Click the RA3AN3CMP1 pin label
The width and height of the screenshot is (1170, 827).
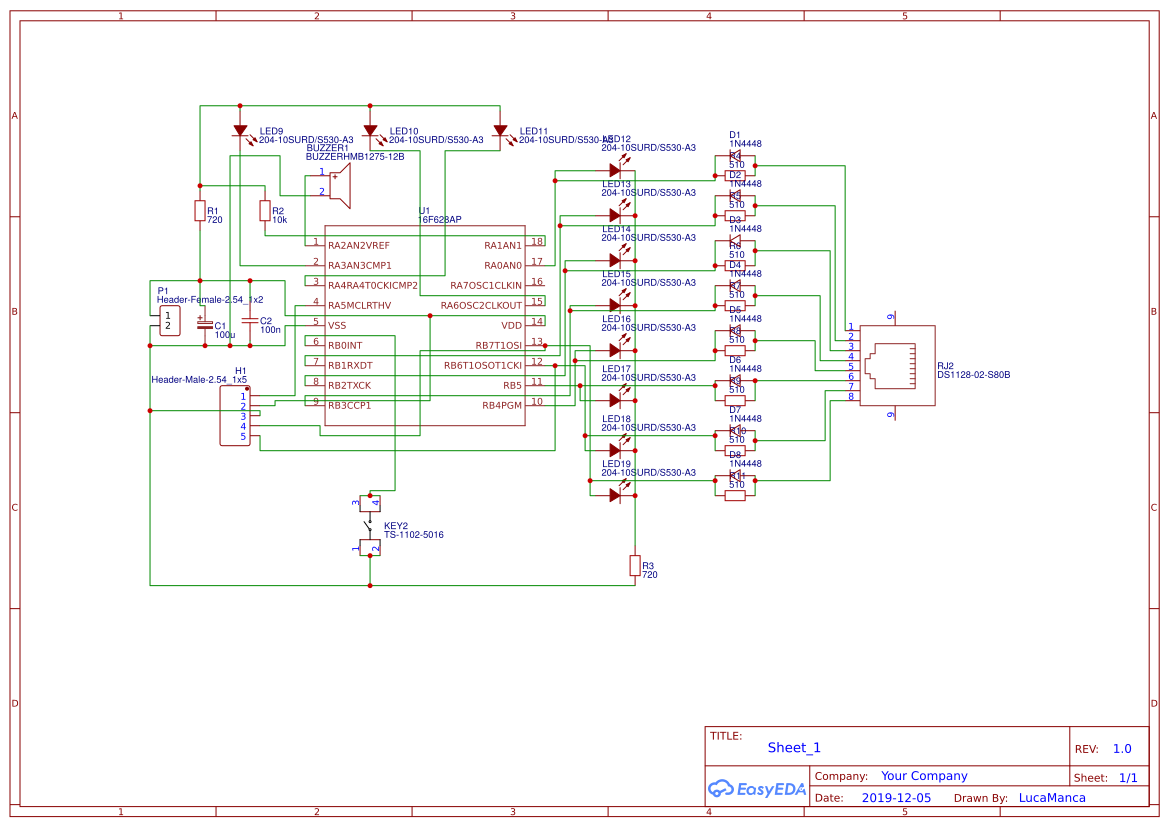[360, 266]
